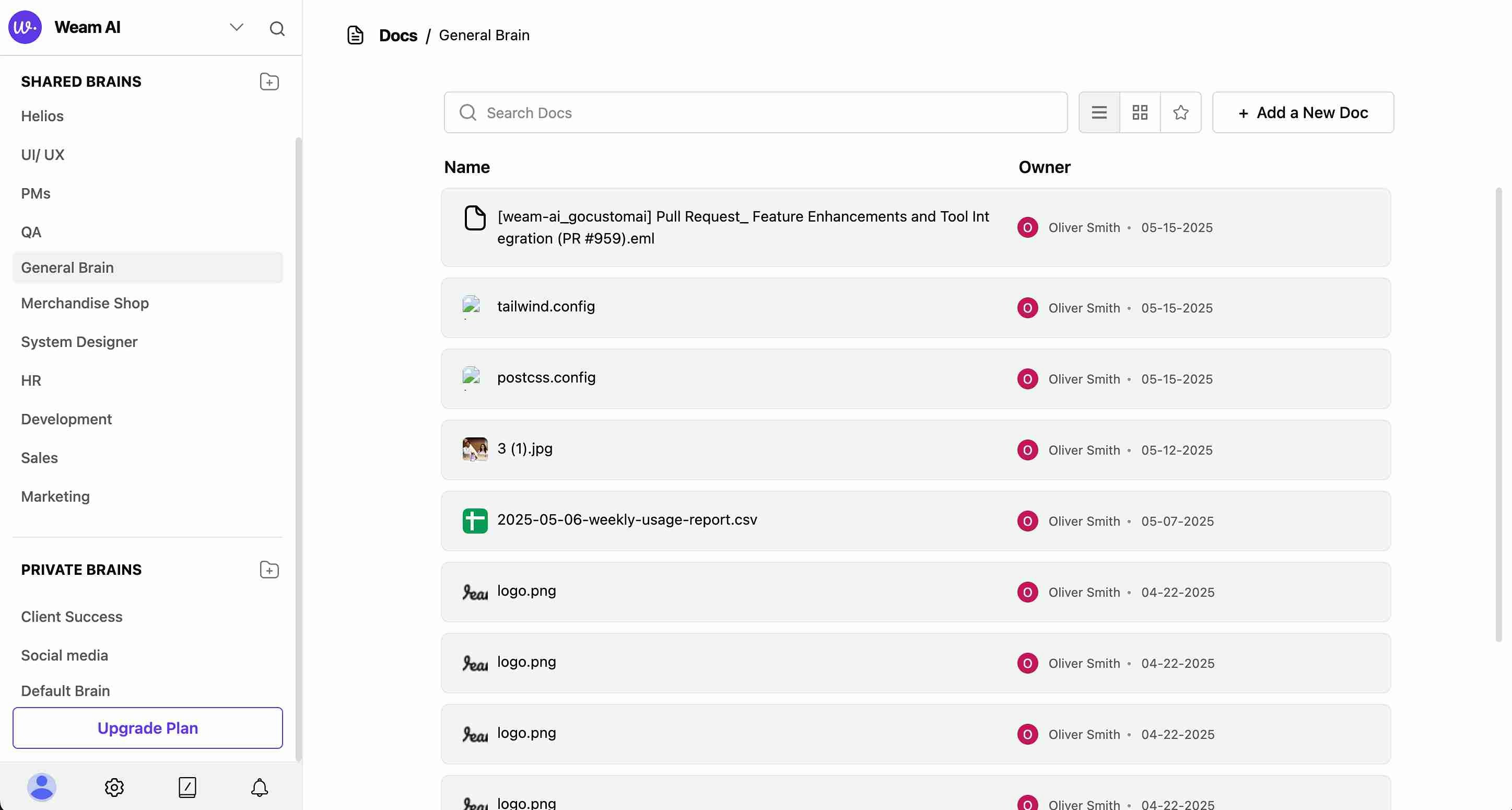This screenshot has width=1512, height=810.
Task: Click the Docs page icon in breadcrumb
Action: [355, 35]
